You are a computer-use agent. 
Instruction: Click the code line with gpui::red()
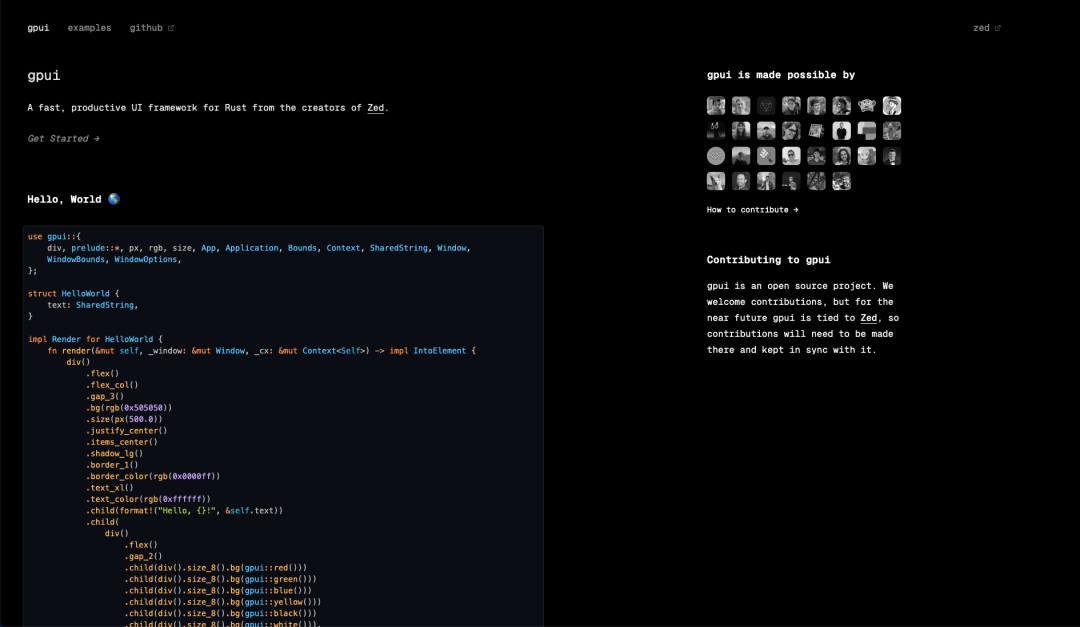coord(216,568)
